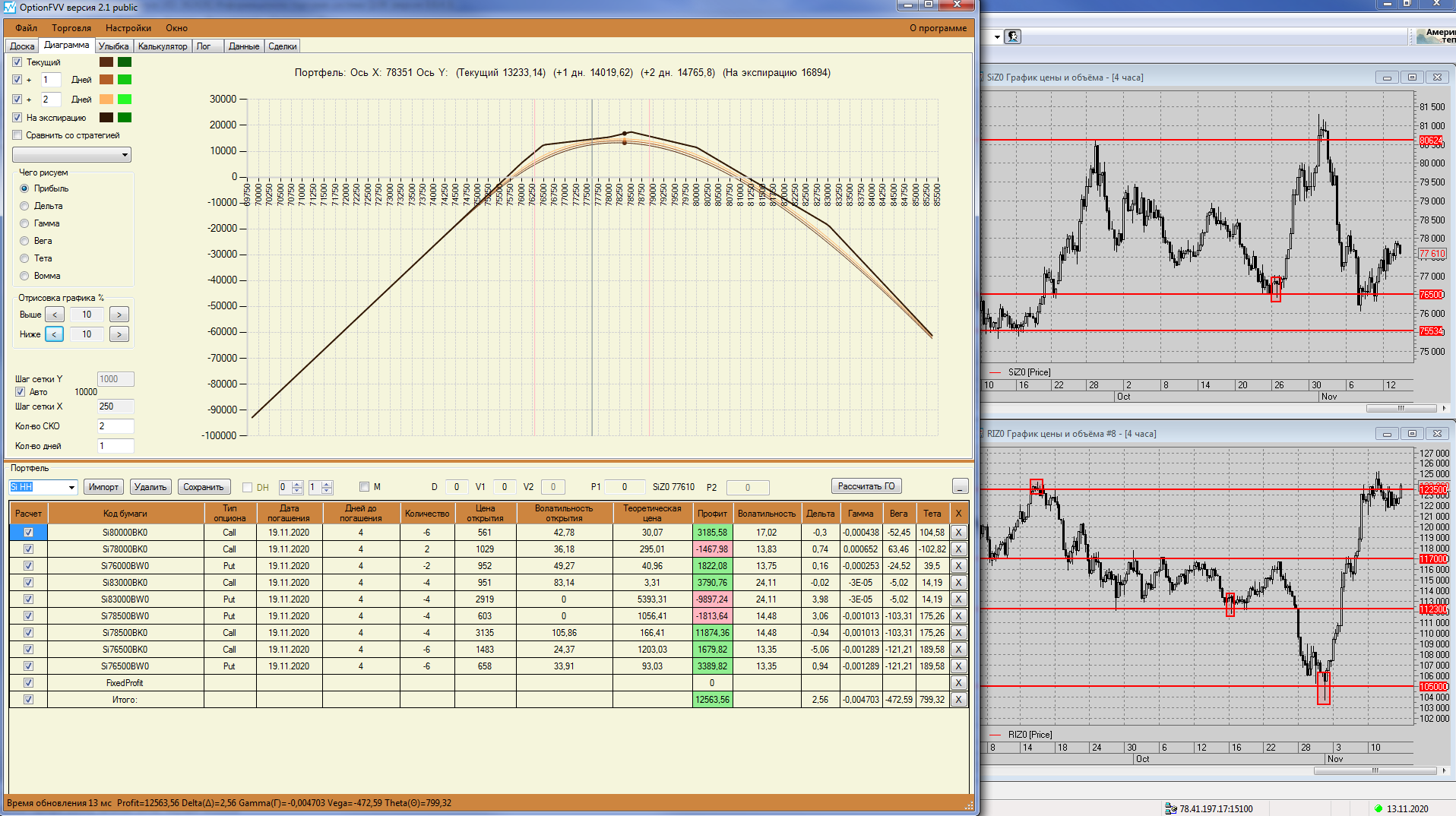
Task: Click the bright green swatch for +1 Дней
Action: [125, 80]
